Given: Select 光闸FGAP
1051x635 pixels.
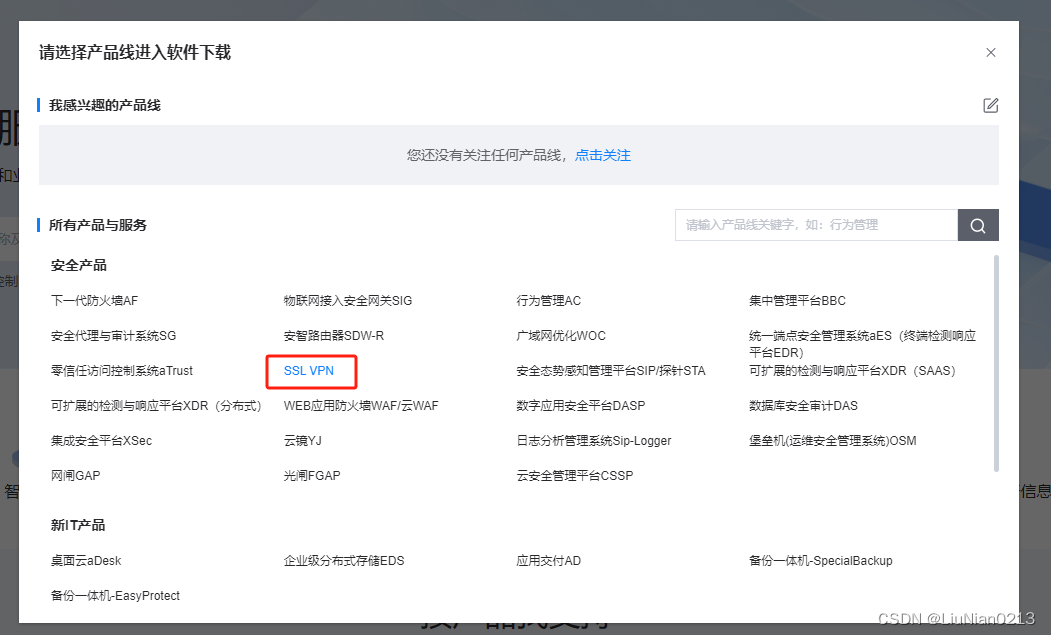Looking at the screenshot, I should coord(312,475).
